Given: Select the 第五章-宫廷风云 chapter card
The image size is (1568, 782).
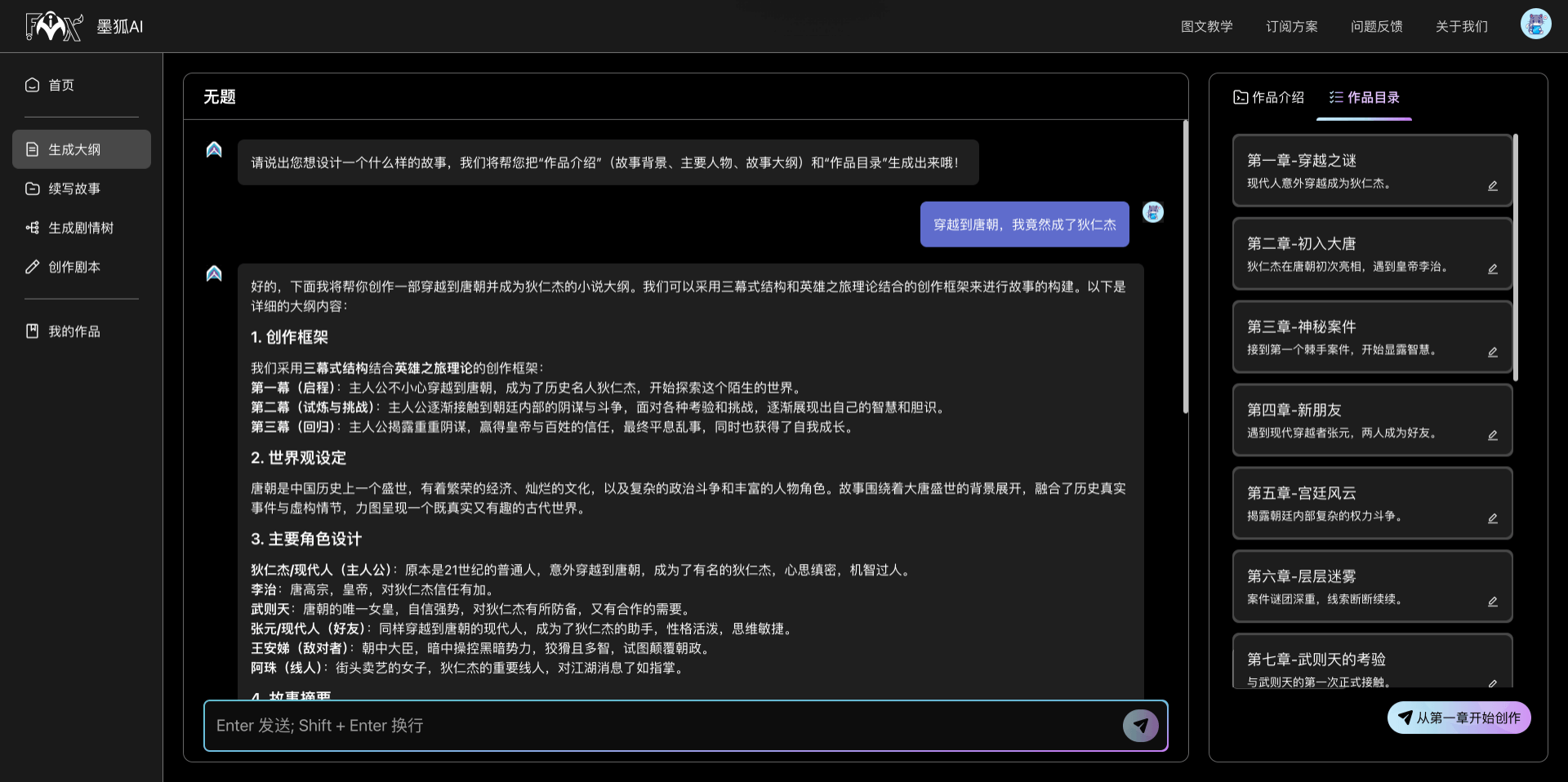Looking at the screenshot, I should click(x=1372, y=503).
